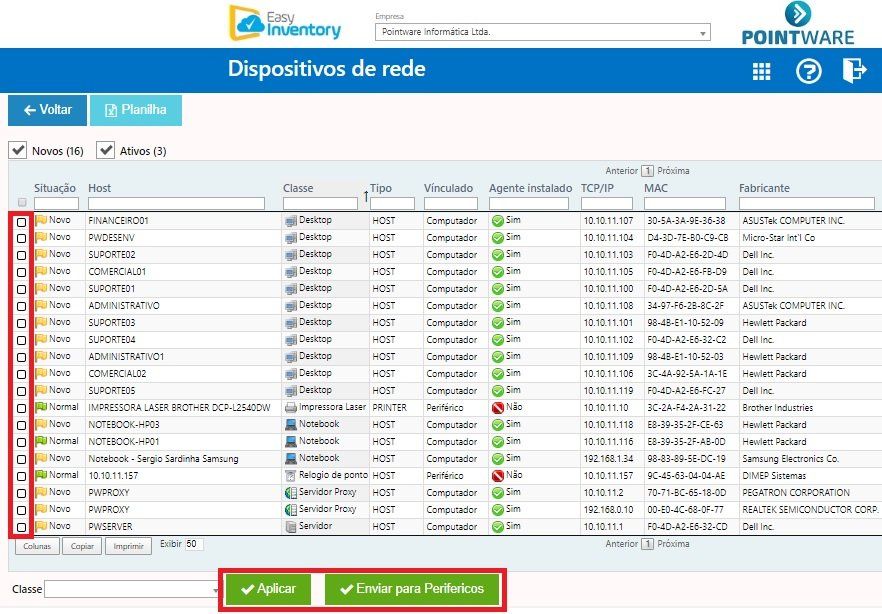Open the Empresa dropdown
Screen dimensions: 882x614
tap(543, 32)
